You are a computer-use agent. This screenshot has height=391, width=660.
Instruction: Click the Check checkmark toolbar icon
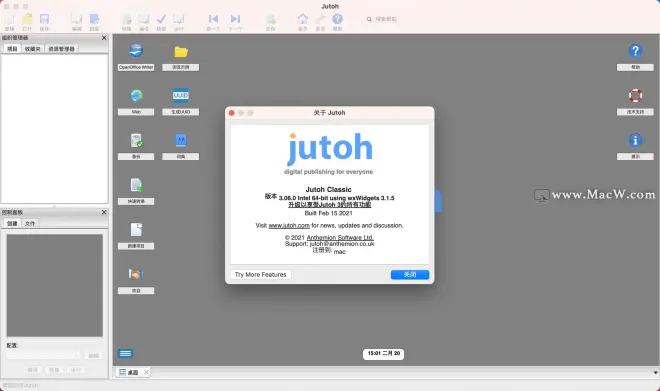(x=161, y=19)
